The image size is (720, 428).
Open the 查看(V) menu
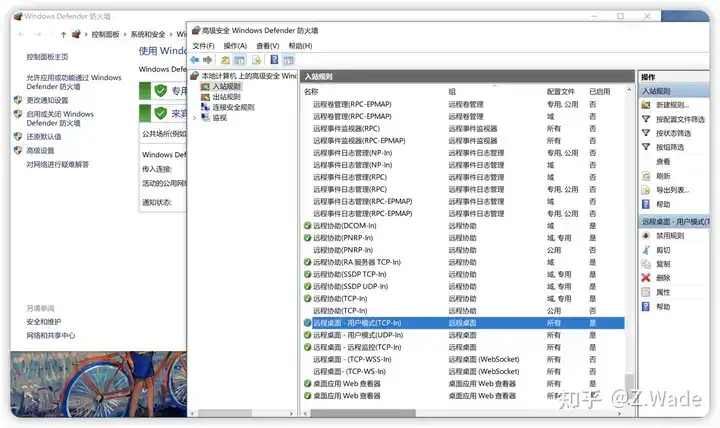point(268,45)
